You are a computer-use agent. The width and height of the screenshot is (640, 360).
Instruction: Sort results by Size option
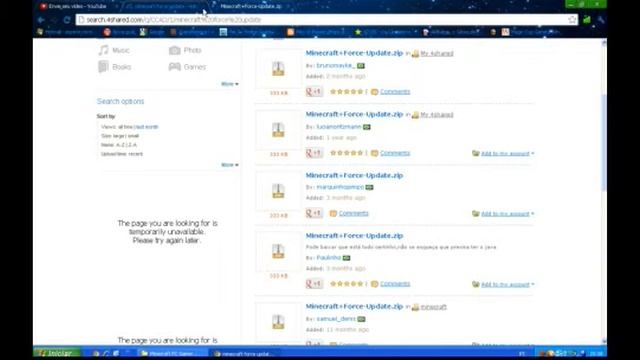[120, 136]
